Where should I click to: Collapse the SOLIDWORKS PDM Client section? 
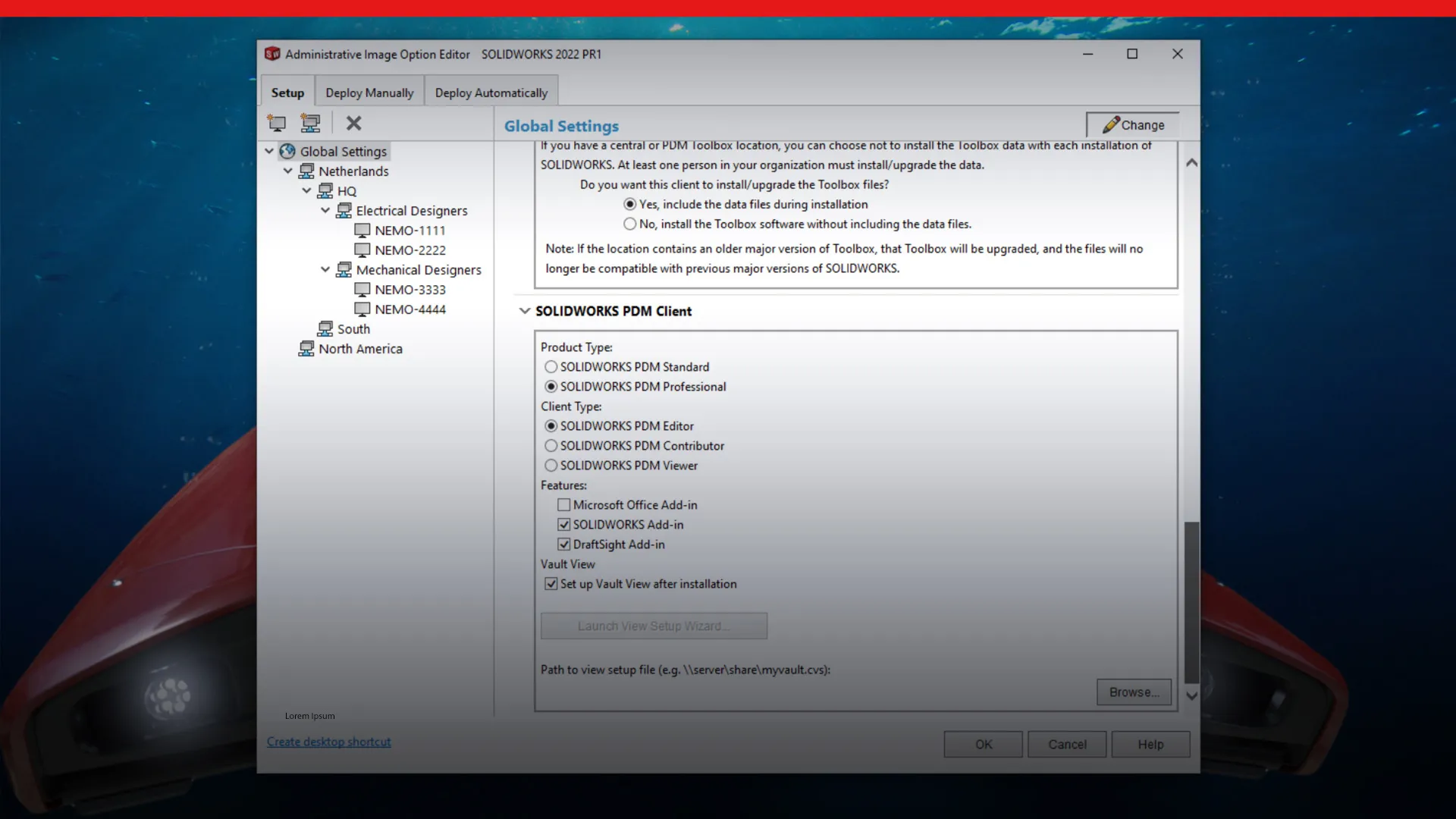[x=525, y=310]
